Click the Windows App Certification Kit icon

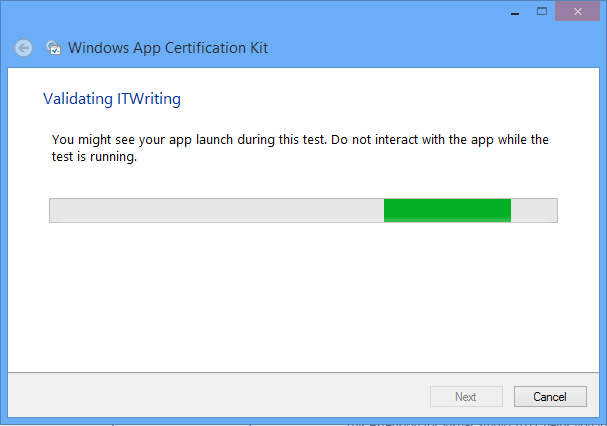53,48
